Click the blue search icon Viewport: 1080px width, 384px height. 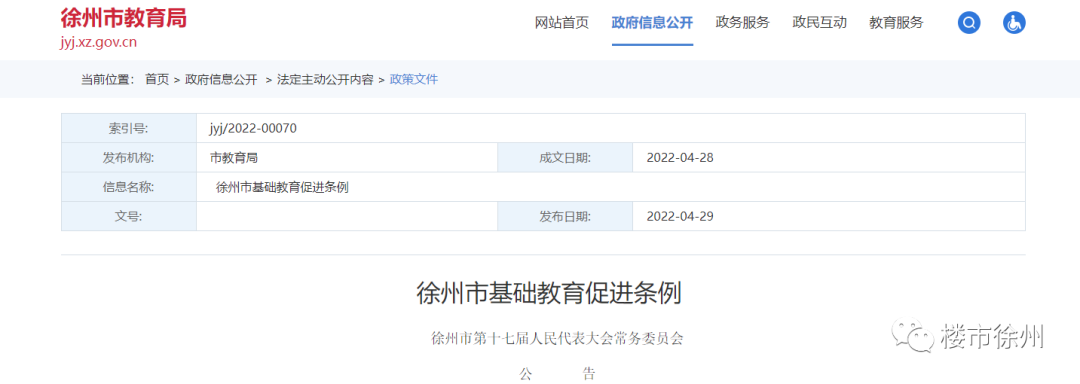pyautogui.click(x=969, y=23)
